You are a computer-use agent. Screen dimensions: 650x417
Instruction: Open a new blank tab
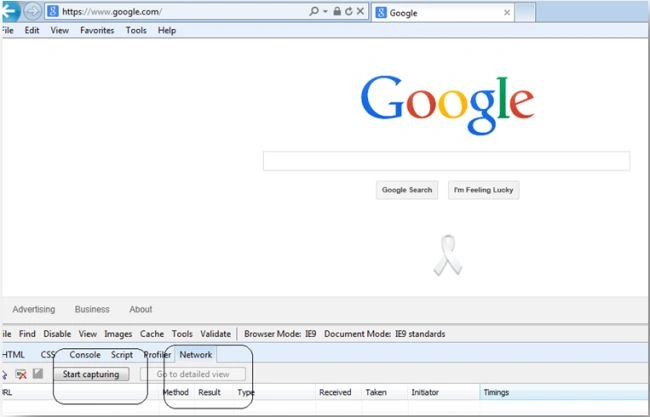tap(525, 12)
